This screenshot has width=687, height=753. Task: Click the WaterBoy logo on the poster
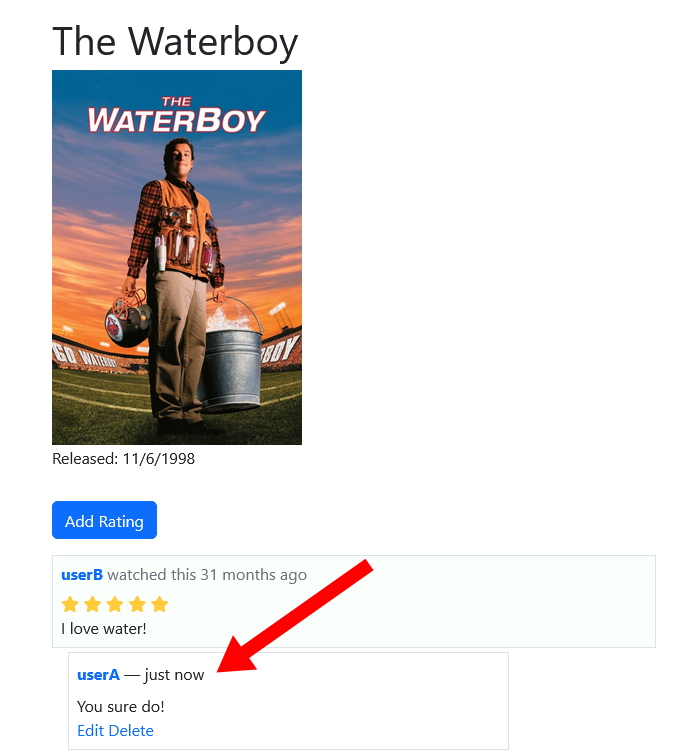point(176,115)
